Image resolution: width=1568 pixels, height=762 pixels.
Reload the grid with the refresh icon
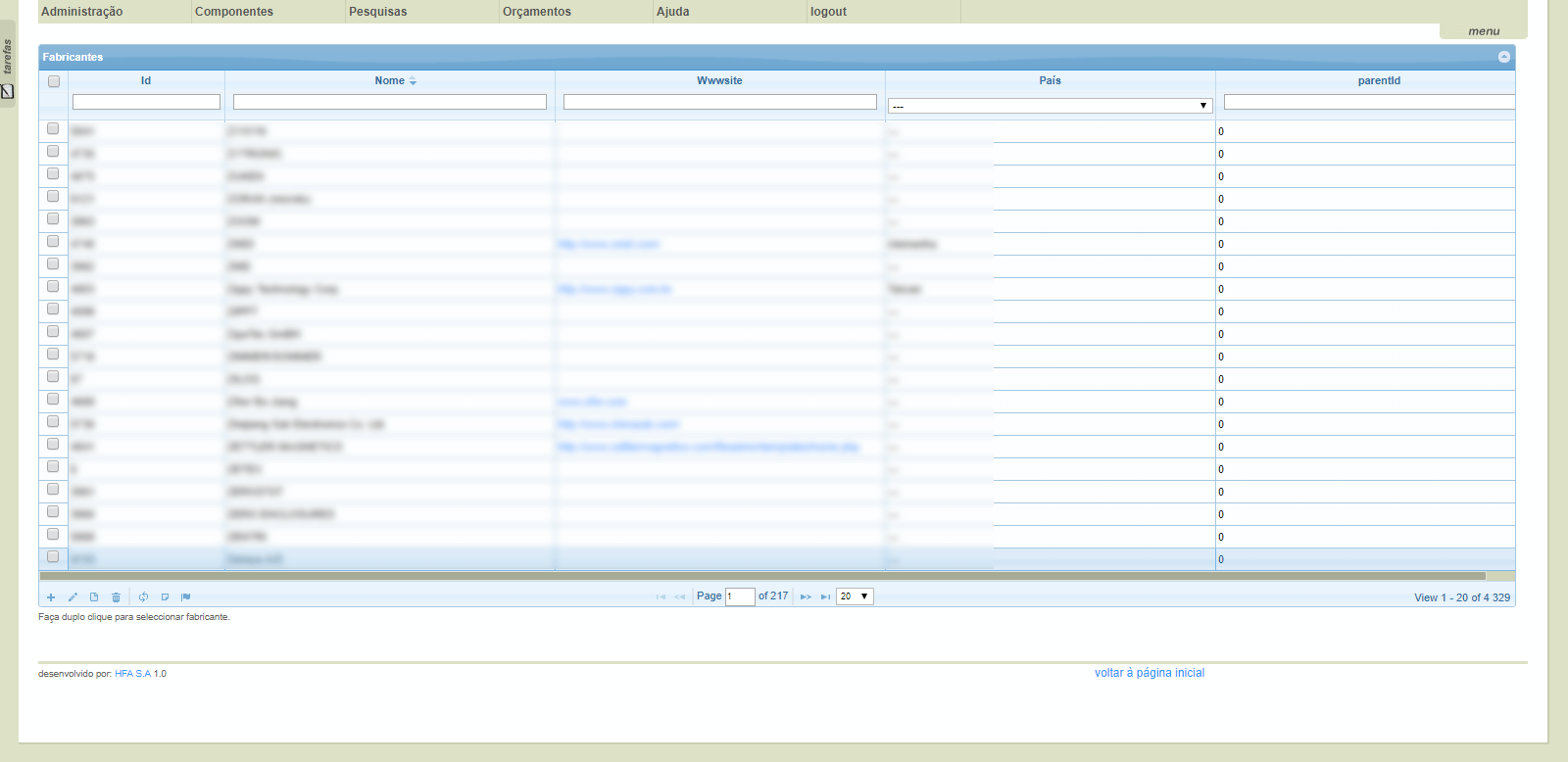143,597
